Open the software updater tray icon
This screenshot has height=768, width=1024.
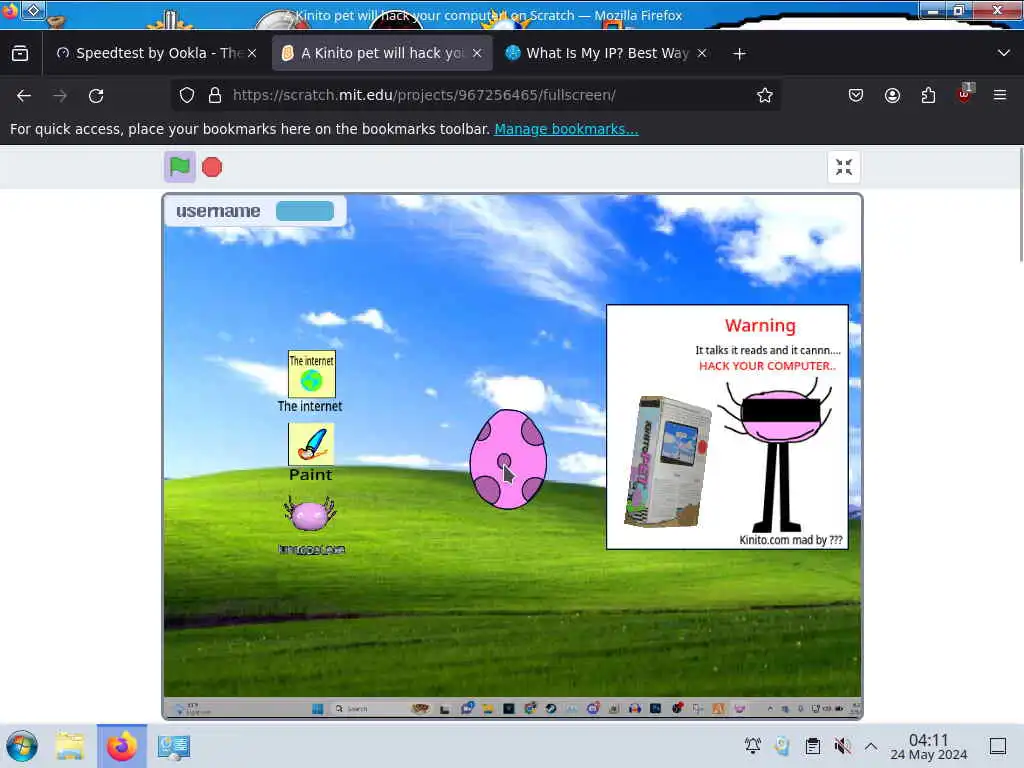[x=782, y=746]
